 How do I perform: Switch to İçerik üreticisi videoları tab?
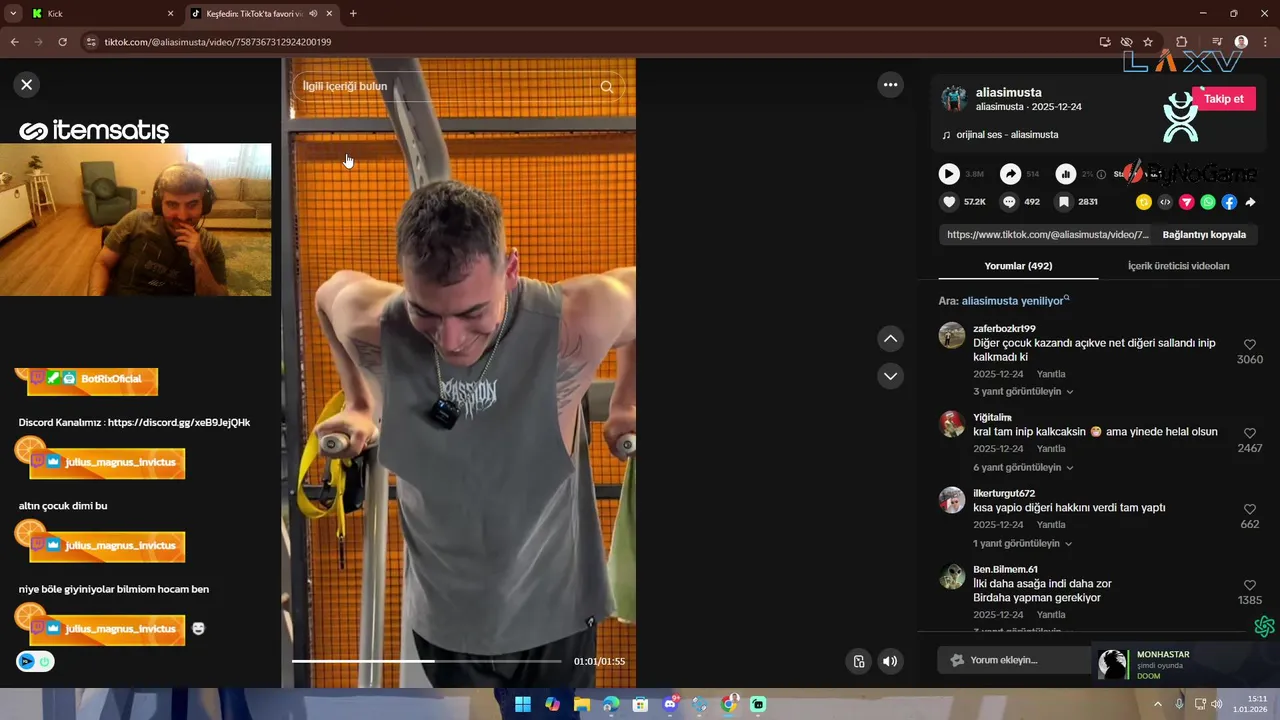tap(1178, 266)
